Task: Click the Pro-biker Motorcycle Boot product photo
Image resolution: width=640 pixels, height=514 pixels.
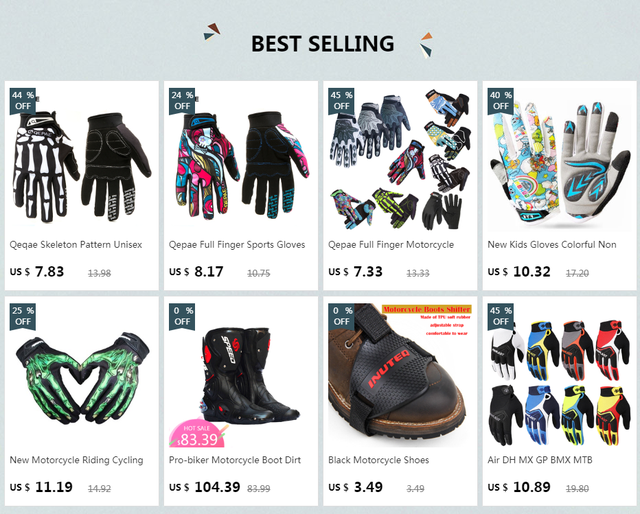Action: (241, 375)
